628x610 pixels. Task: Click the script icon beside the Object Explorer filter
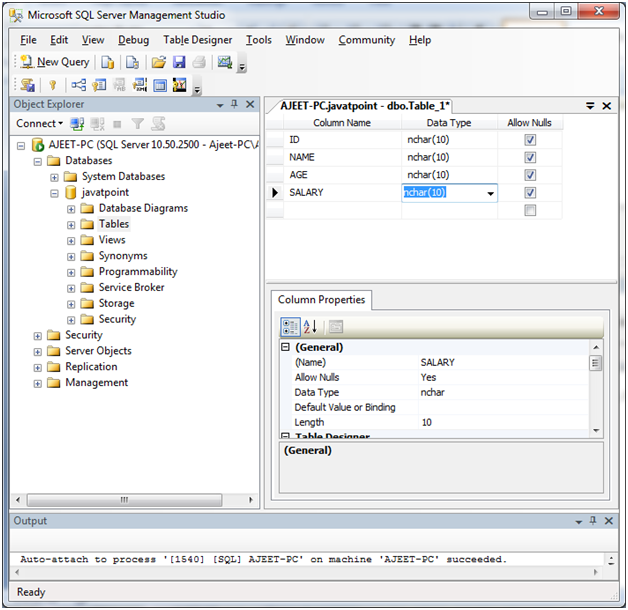coord(158,124)
